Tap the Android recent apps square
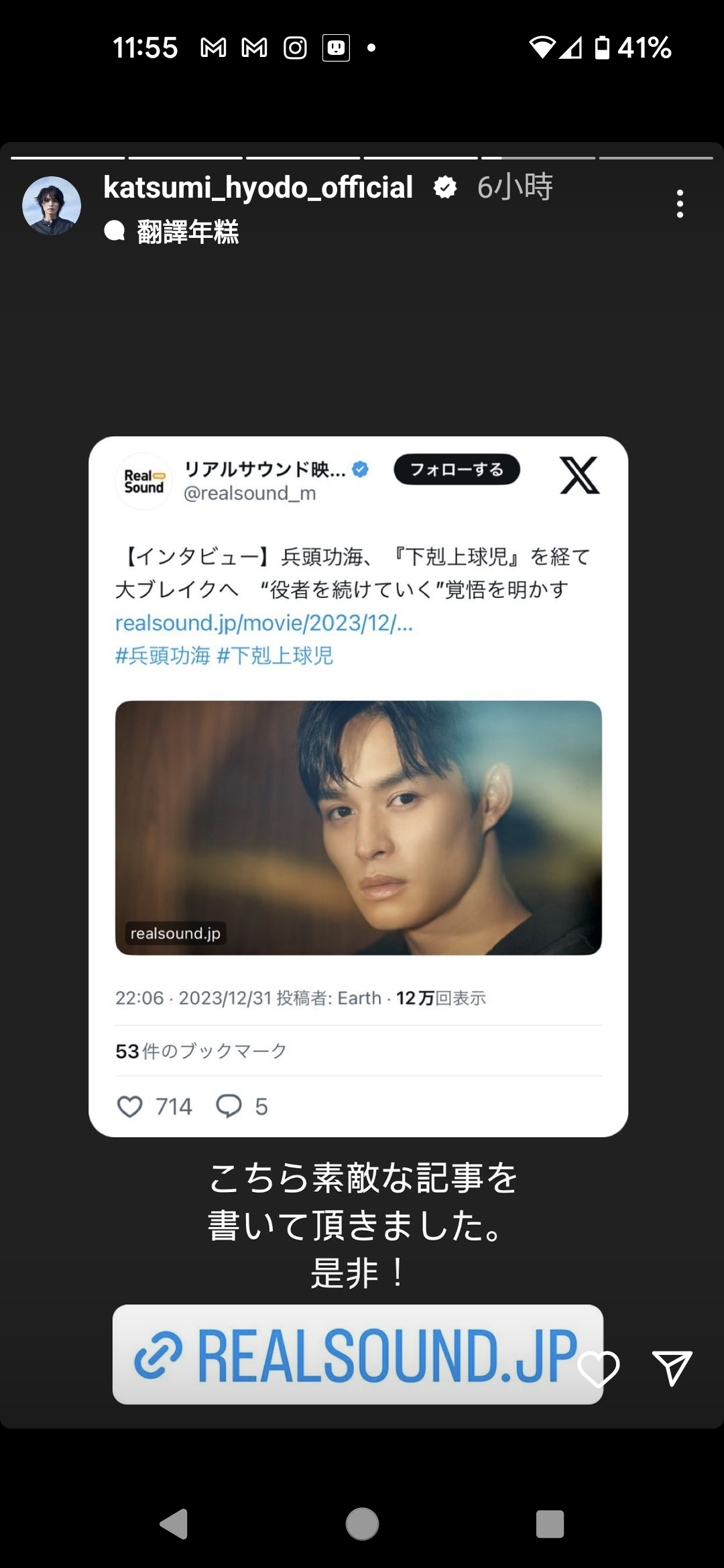Image resolution: width=724 pixels, height=1568 pixels. point(550,1524)
